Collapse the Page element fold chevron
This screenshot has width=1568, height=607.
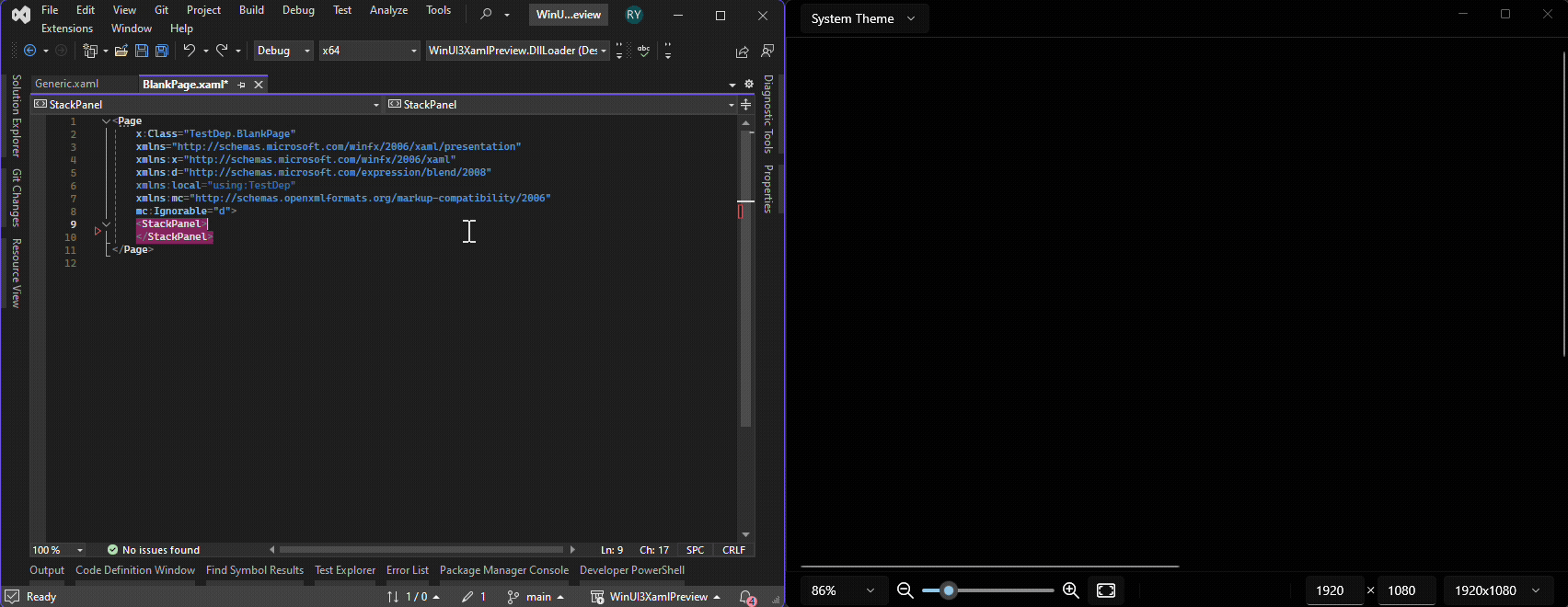[106, 121]
